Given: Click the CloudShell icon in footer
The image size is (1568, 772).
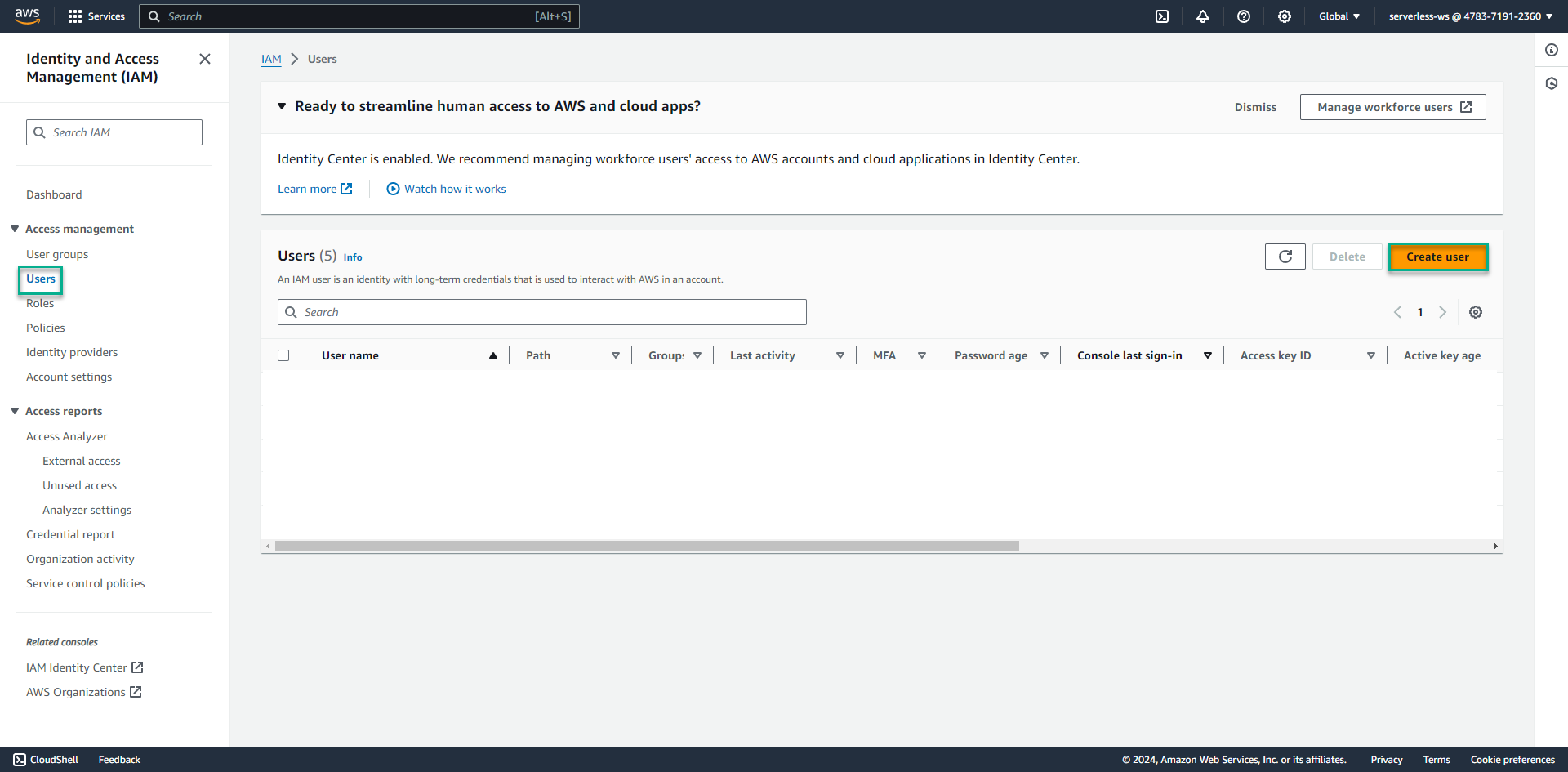Looking at the screenshot, I should (x=20, y=760).
